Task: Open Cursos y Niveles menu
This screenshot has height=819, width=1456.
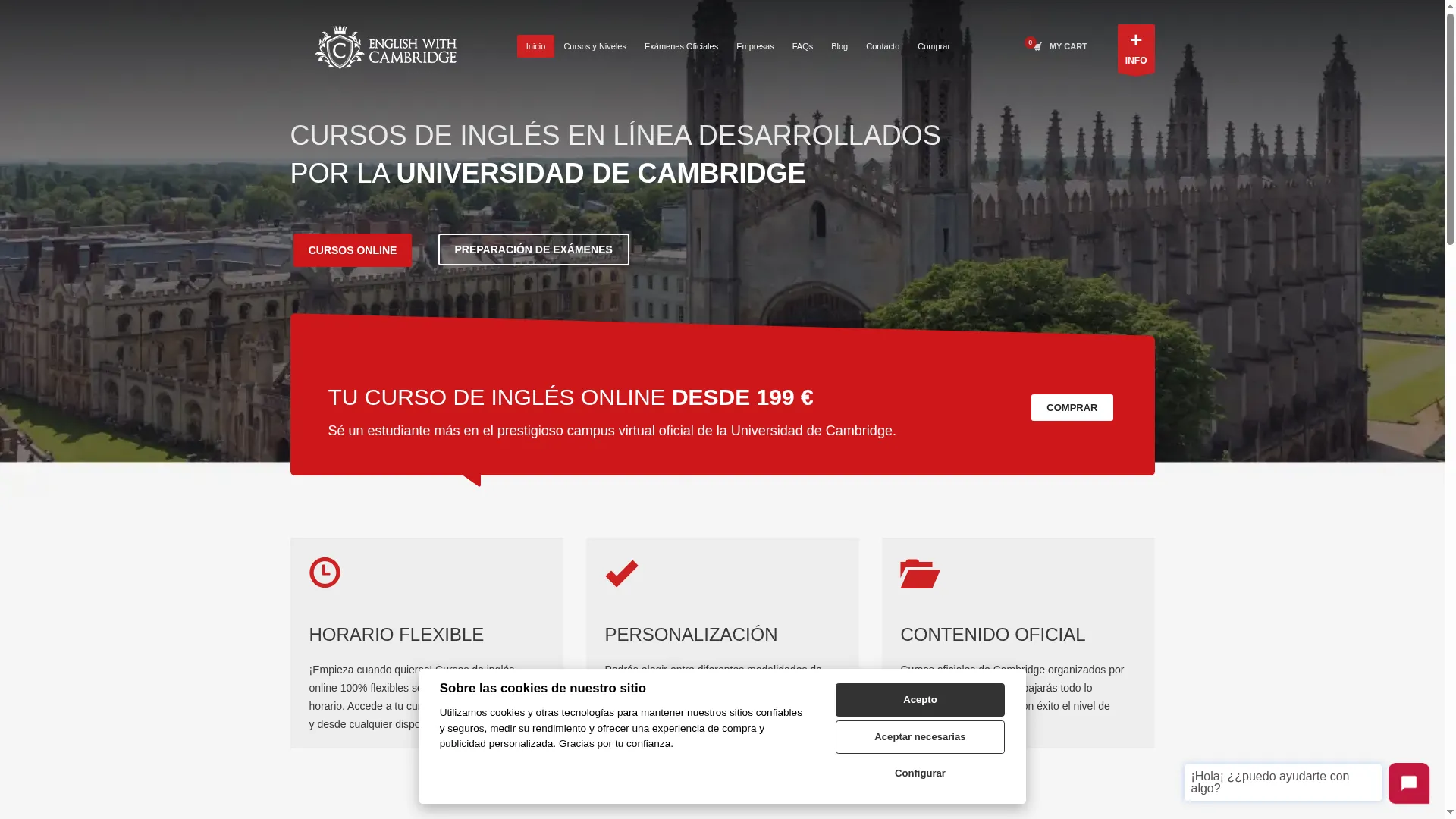Action: [x=595, y=46]
